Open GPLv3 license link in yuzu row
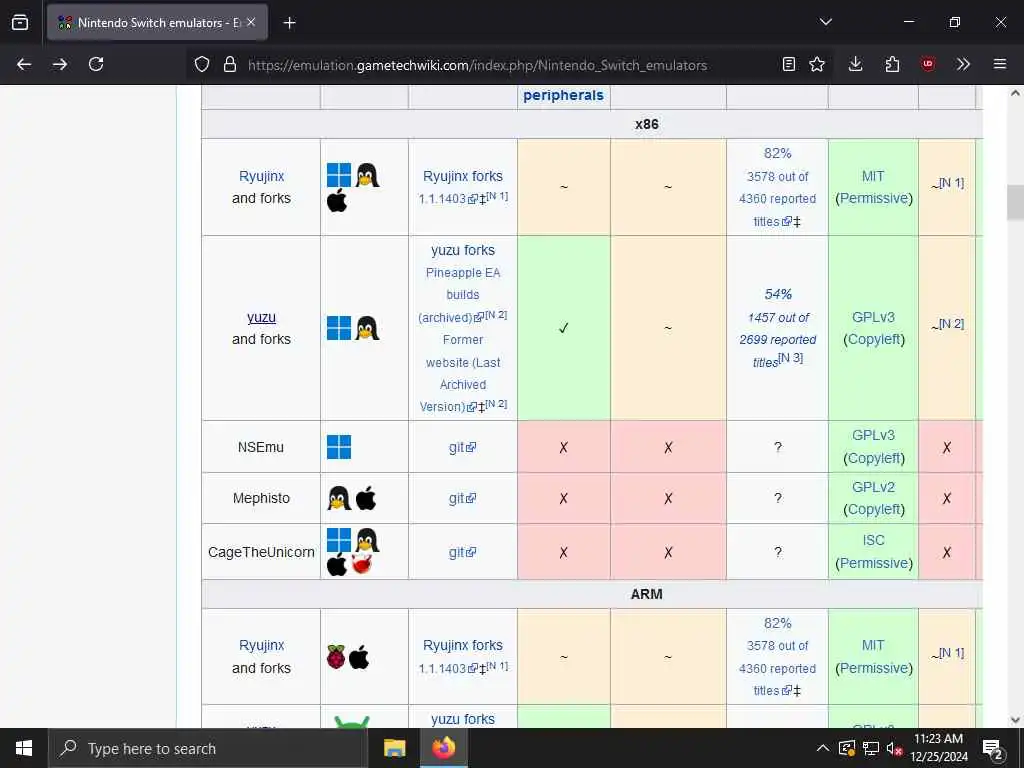Viewport: 1024px width, 768px height. (873, 317)
